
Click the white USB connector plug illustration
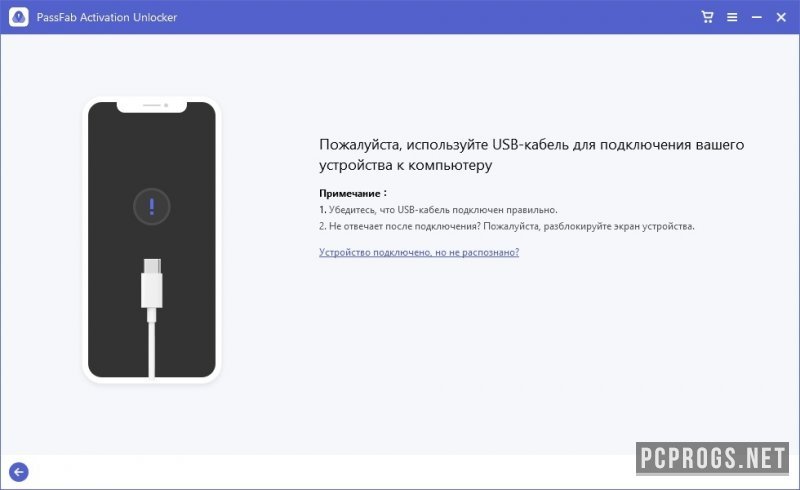click(152, 284)
